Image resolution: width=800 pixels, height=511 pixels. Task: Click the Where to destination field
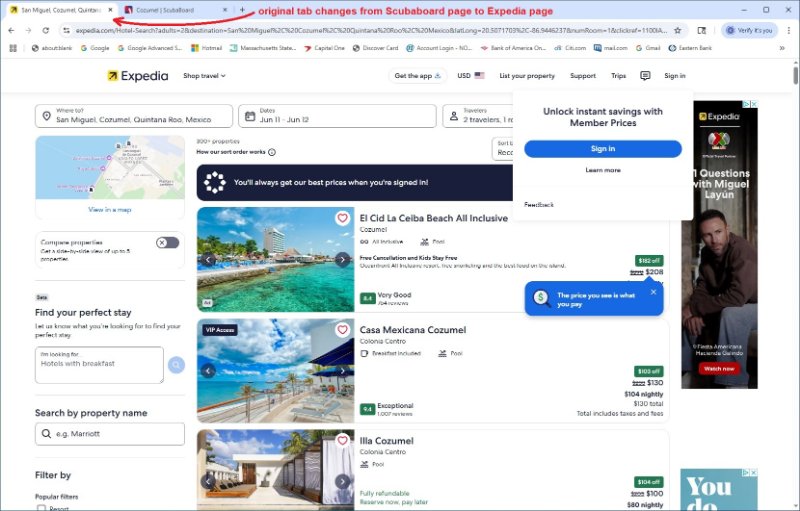[134, 116]
